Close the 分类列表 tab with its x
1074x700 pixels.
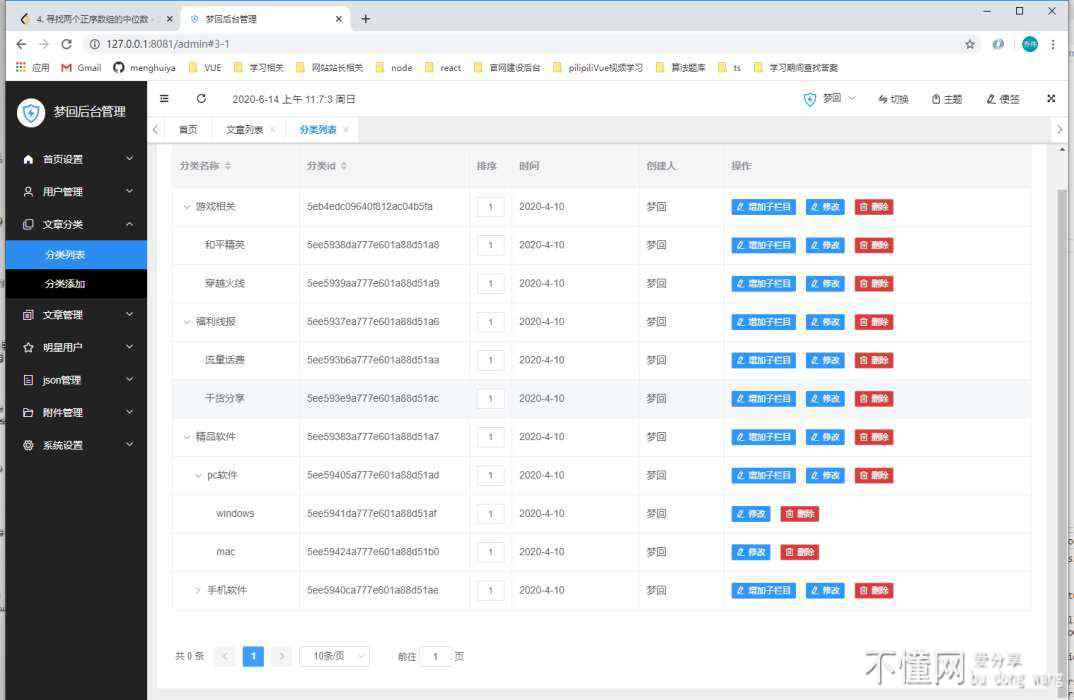[346, 129]
